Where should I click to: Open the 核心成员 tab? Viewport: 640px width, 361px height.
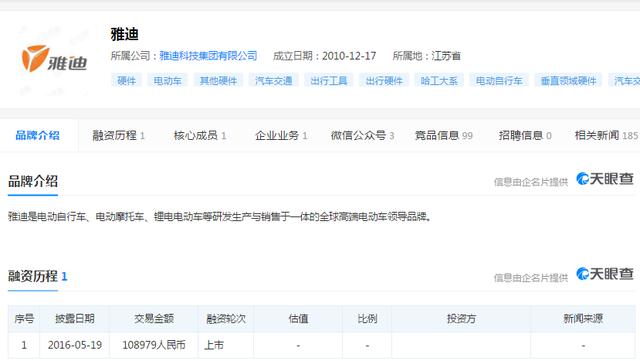(200, 135)
